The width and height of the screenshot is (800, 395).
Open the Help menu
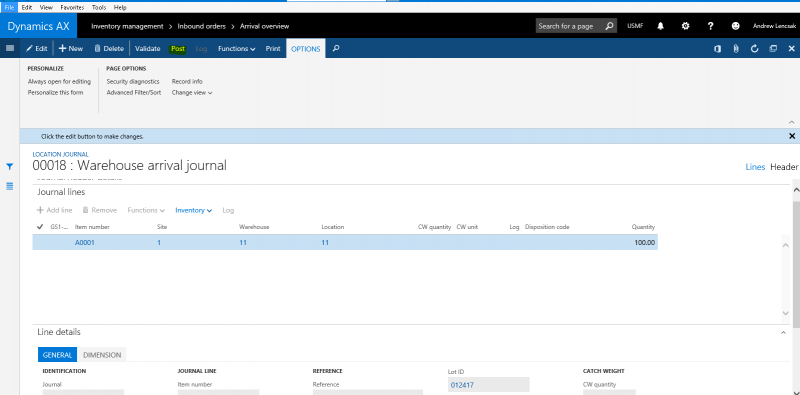(x=120, y=8)
